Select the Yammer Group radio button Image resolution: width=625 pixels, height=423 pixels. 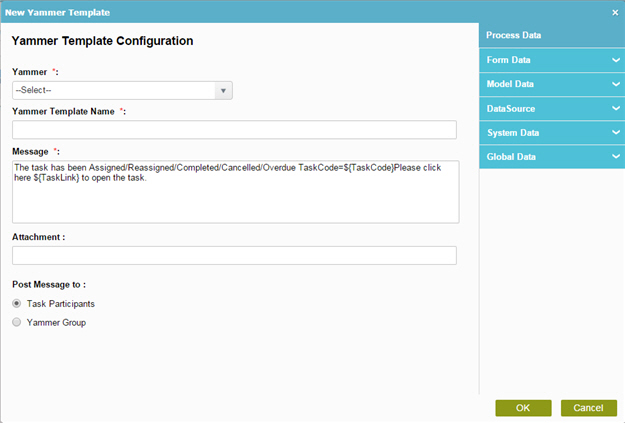pyautogui.click(x=16, y=322)
